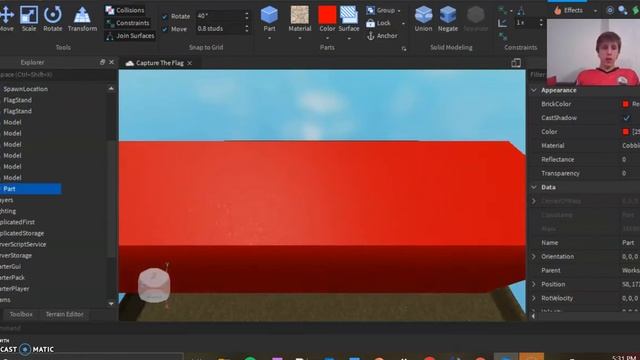Insert a new Part with the cube icon
The image size is (640, 360).
pyautogui.click(x=269, y=15)
